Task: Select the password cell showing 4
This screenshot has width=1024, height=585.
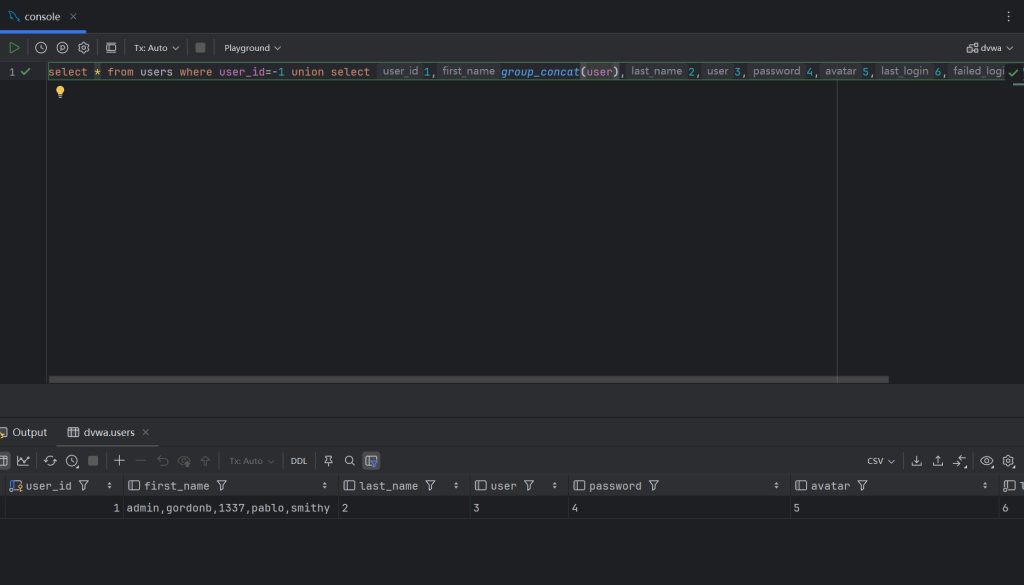Action: coord(679,508)
